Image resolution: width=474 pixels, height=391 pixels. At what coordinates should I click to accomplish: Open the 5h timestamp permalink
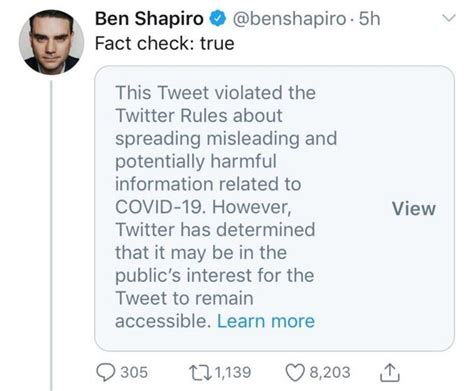pyautogui.click(x=369, y=18)
